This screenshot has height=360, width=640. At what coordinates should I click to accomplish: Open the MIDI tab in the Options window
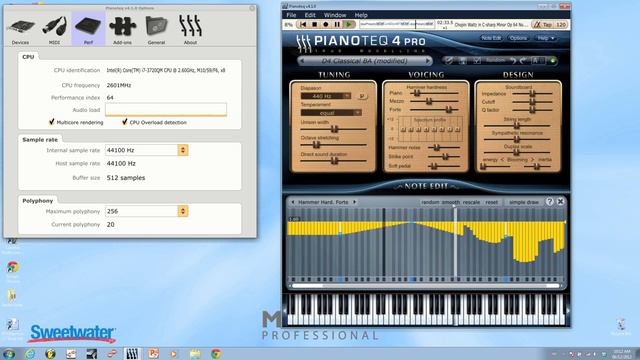pos(54,29)
